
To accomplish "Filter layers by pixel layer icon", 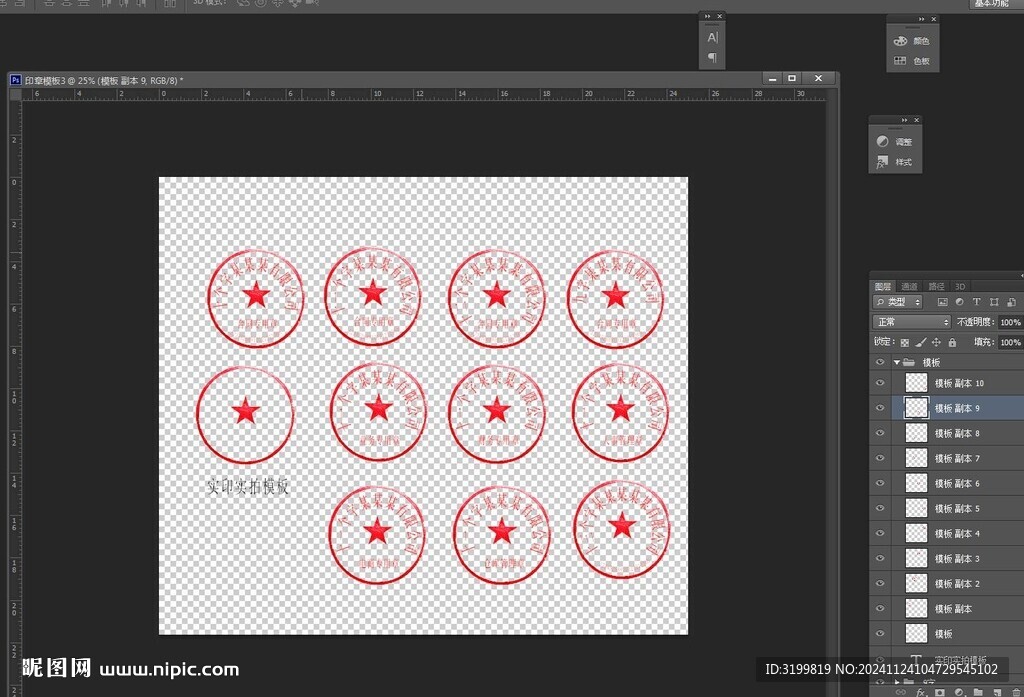I will 942,302.
